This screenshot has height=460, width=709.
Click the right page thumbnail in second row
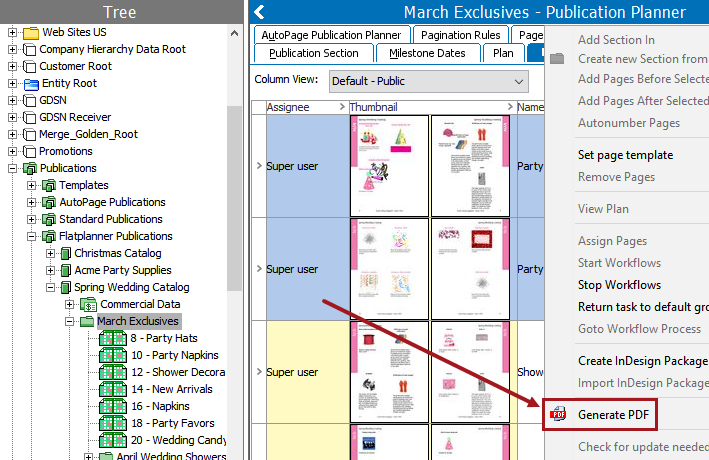470,269
